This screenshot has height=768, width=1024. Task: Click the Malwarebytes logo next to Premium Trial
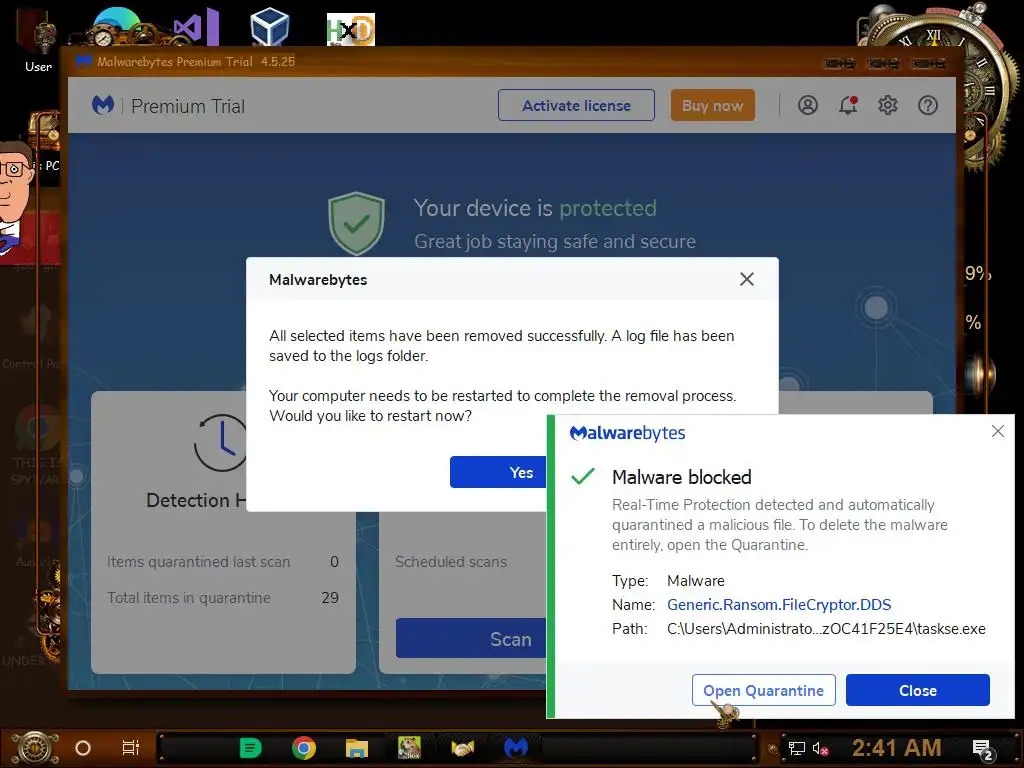103,105
